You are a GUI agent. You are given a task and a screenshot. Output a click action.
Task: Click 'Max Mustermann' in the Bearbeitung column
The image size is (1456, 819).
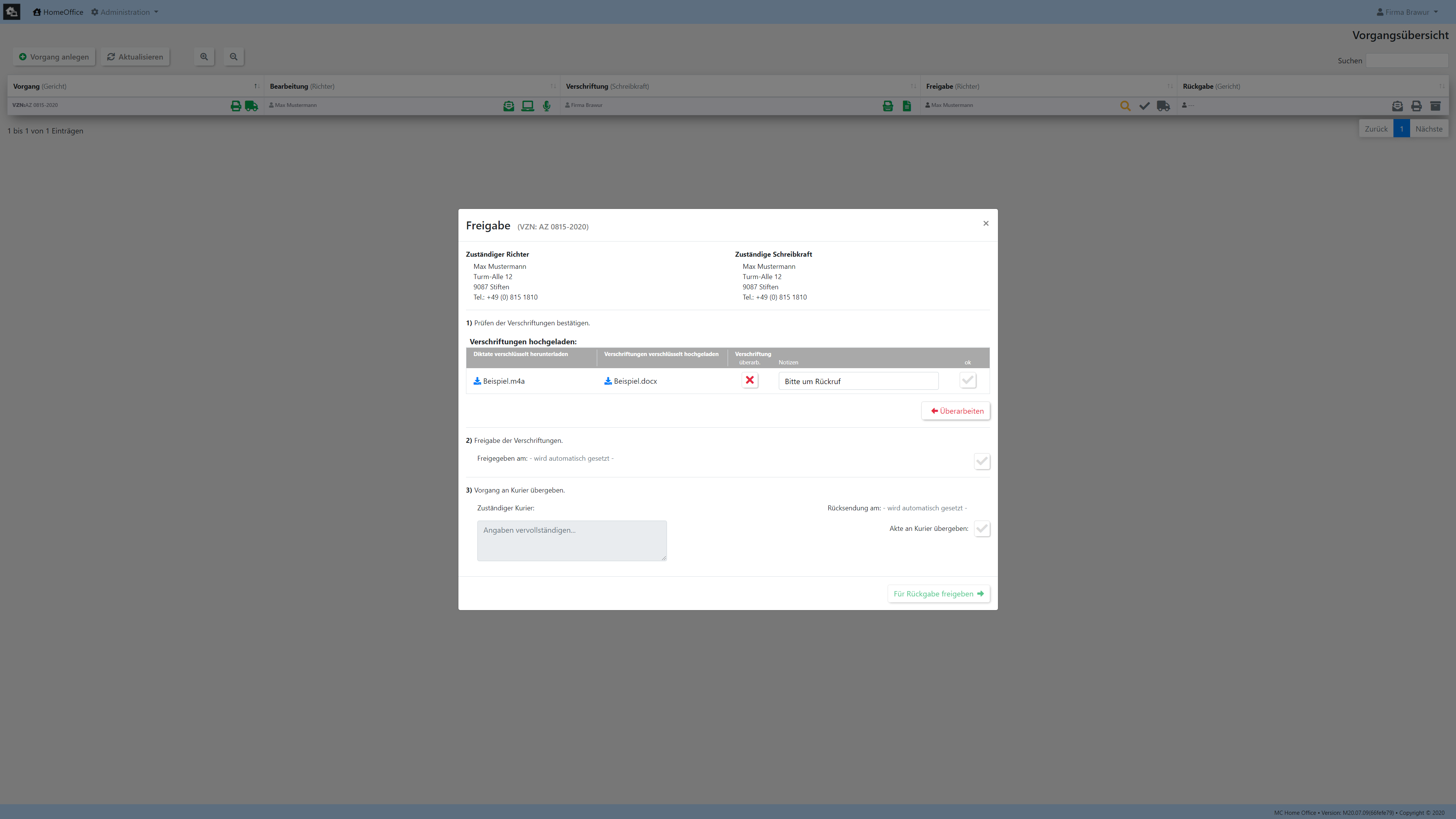(293, 105)
